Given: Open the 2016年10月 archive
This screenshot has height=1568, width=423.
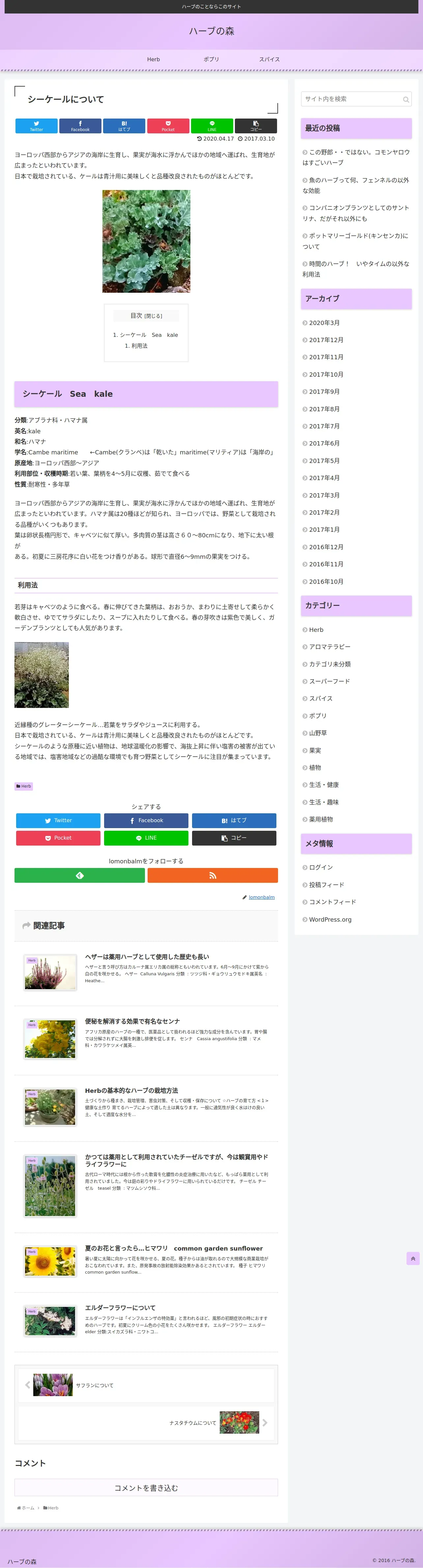Looking at the screenshot, I should point(326,581).
